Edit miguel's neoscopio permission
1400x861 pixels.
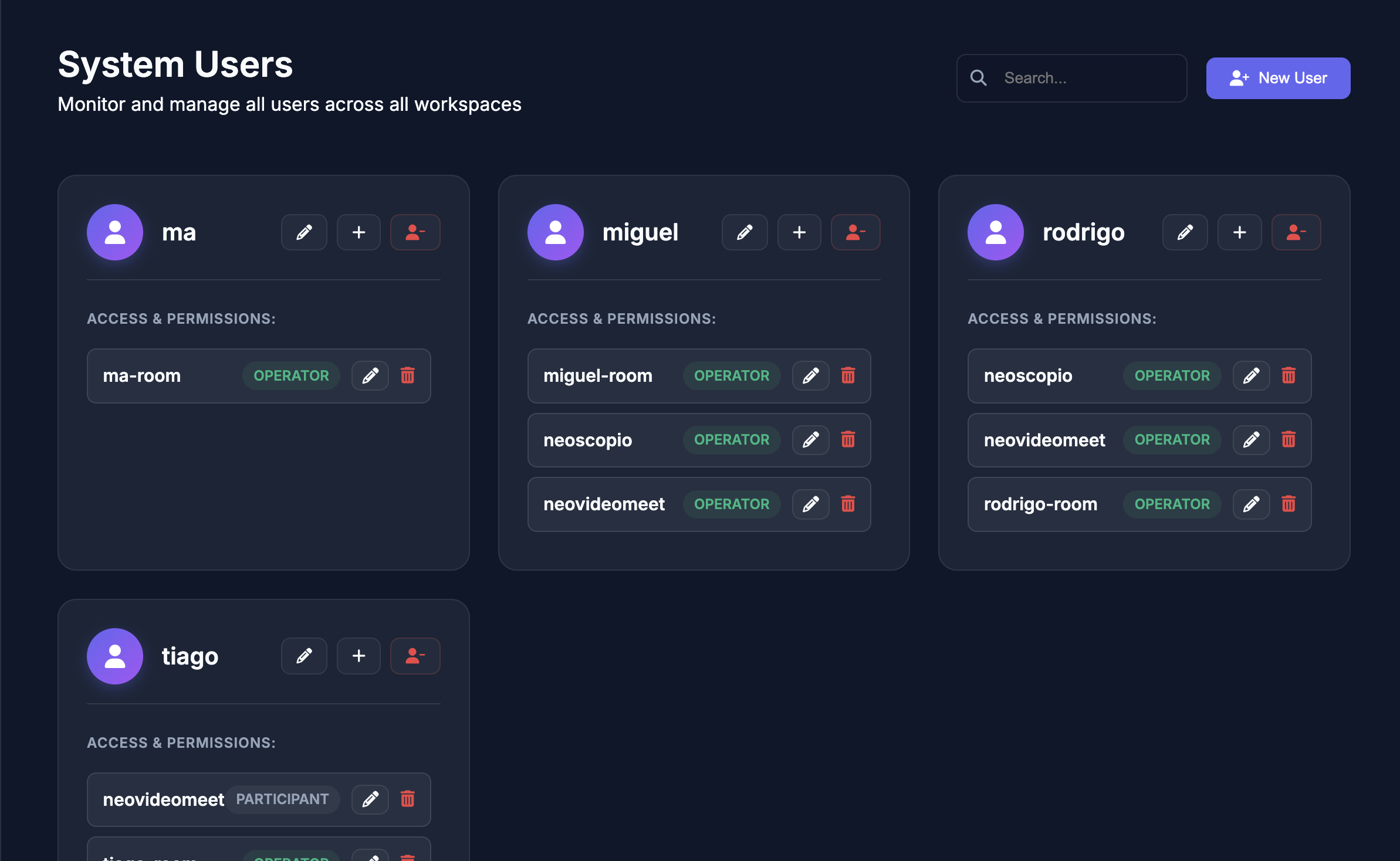811,440
